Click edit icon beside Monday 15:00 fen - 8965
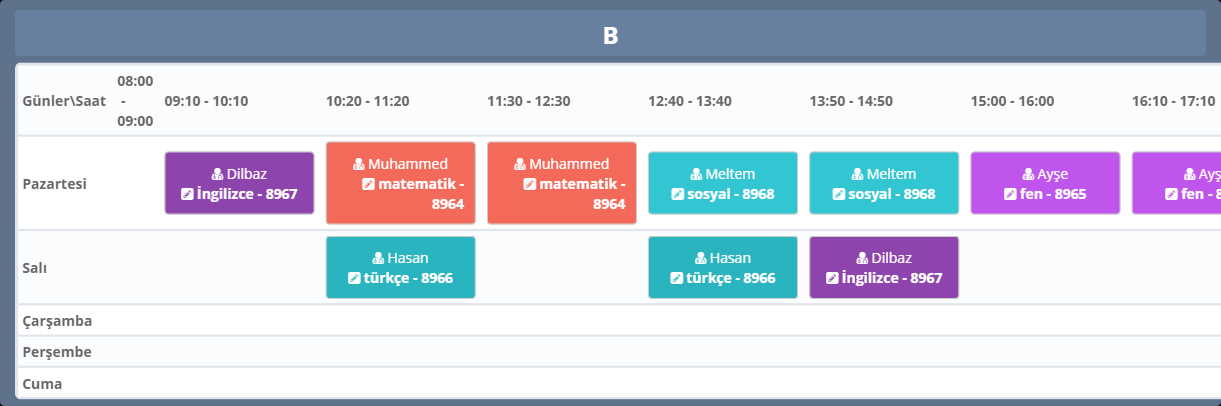 point(1010,194)
